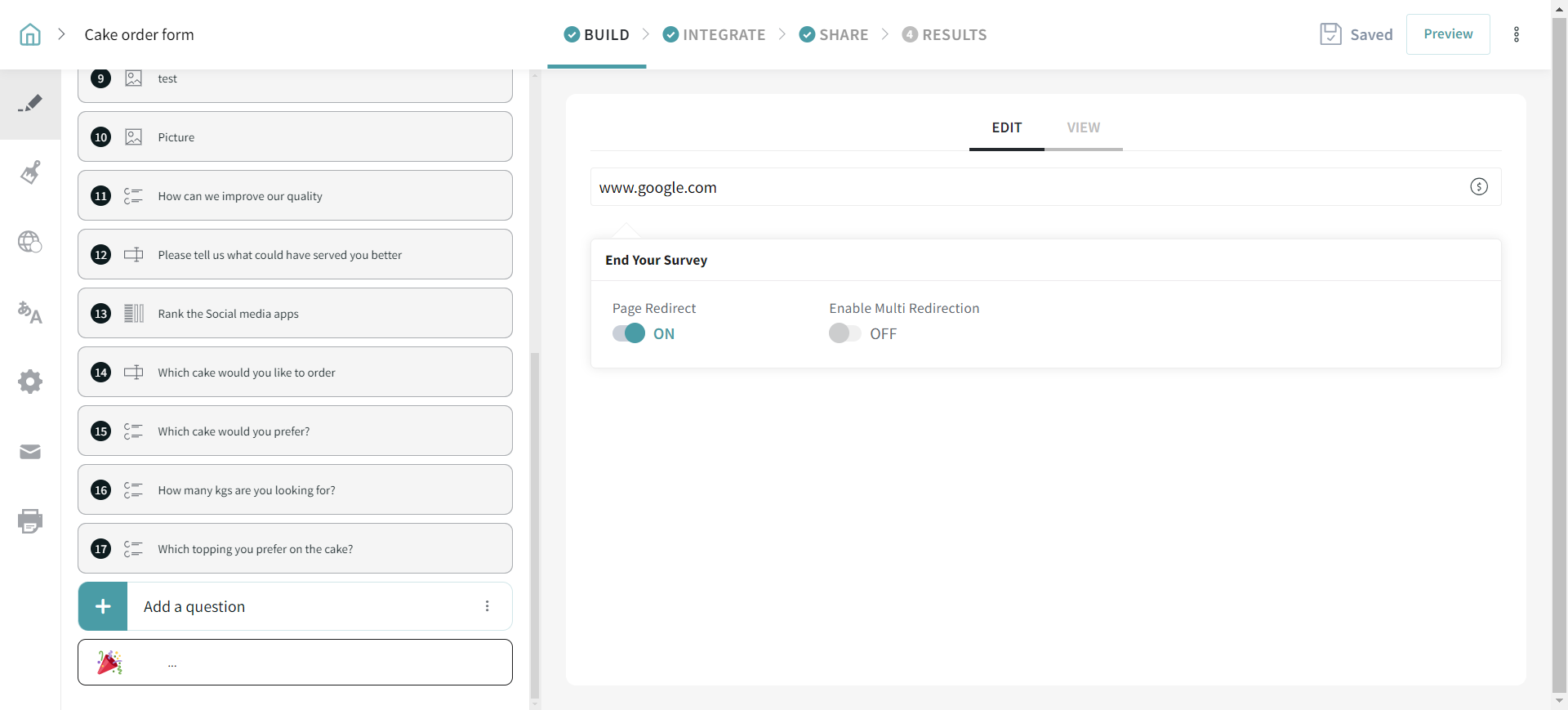Click the plus Add a question button

[x=103, y=606]
